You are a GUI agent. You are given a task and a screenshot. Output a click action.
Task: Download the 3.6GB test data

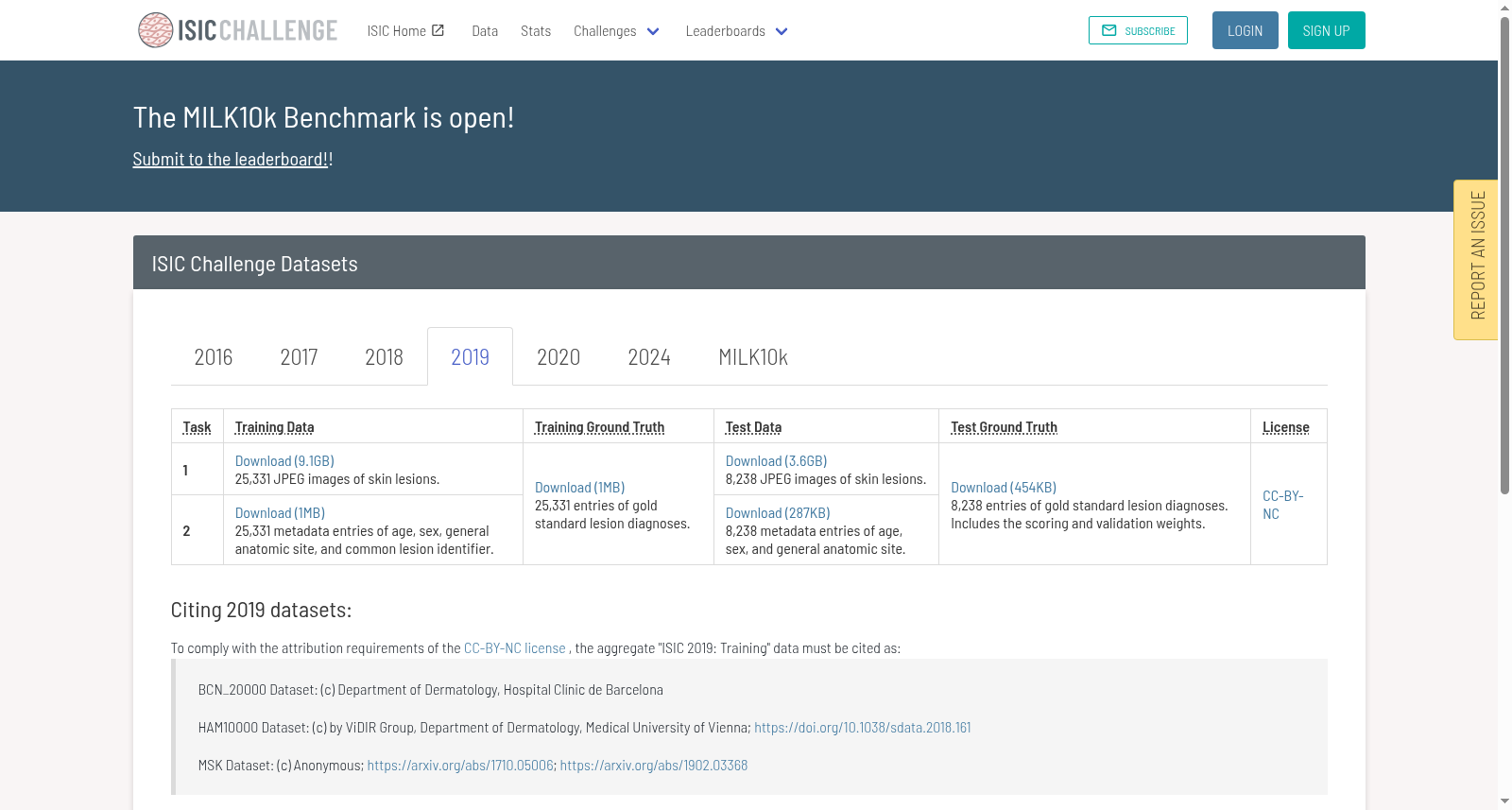776,461
